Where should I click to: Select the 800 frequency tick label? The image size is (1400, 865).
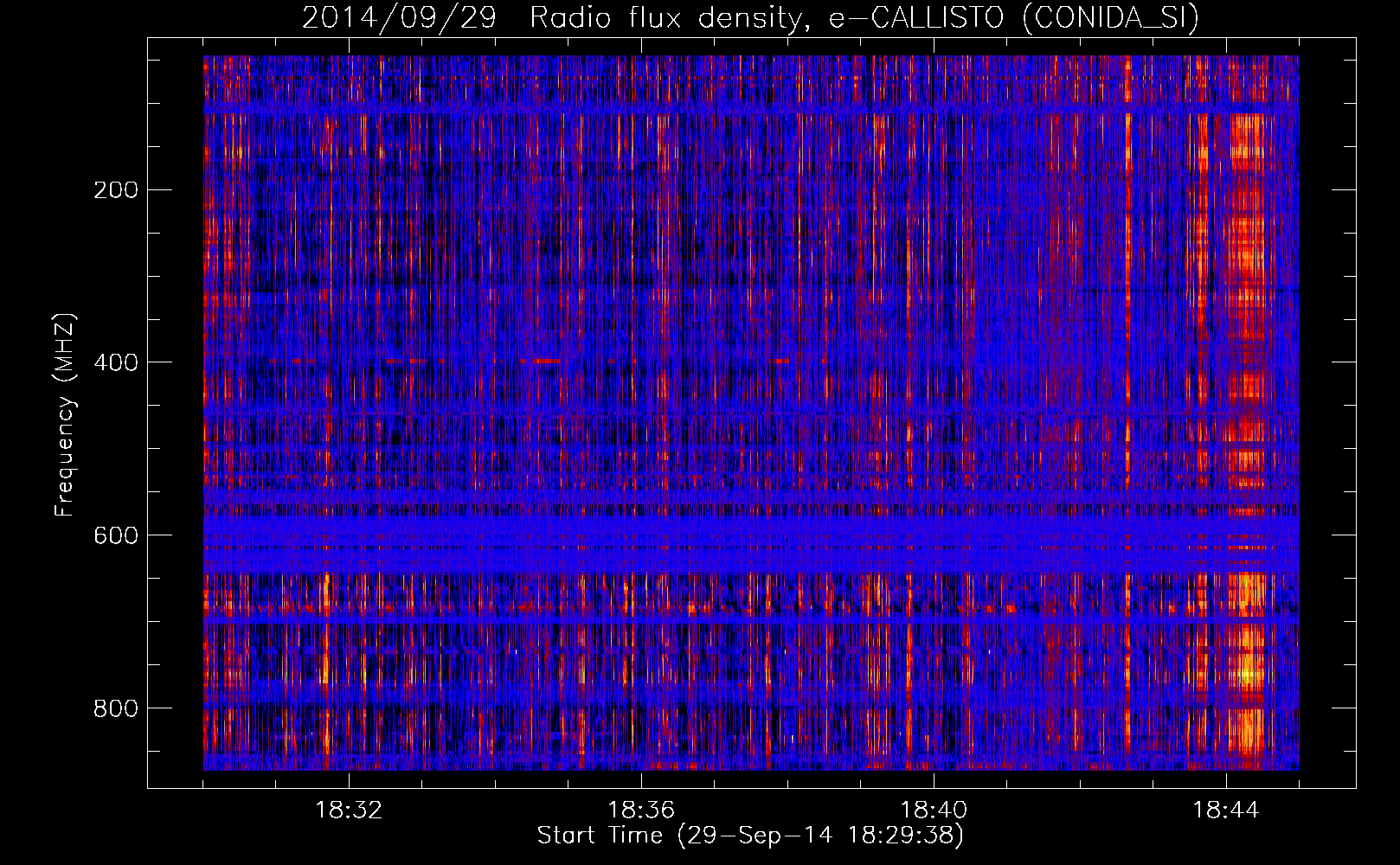click(x=116, y=708)
